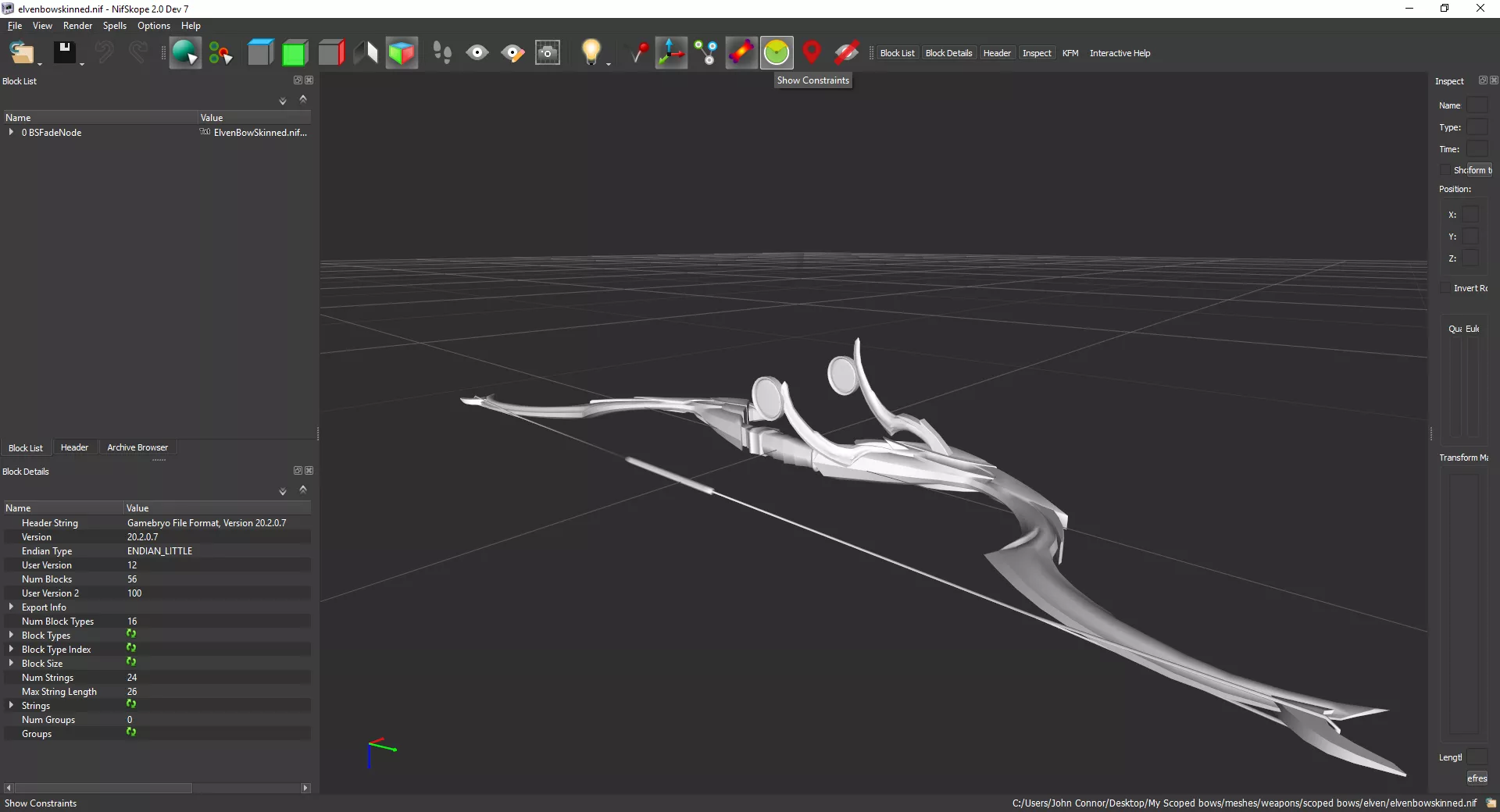The width and height of the screenshot is (1500, 812).
Task: Switch to the Archive Browser tab
Action: 137,447
